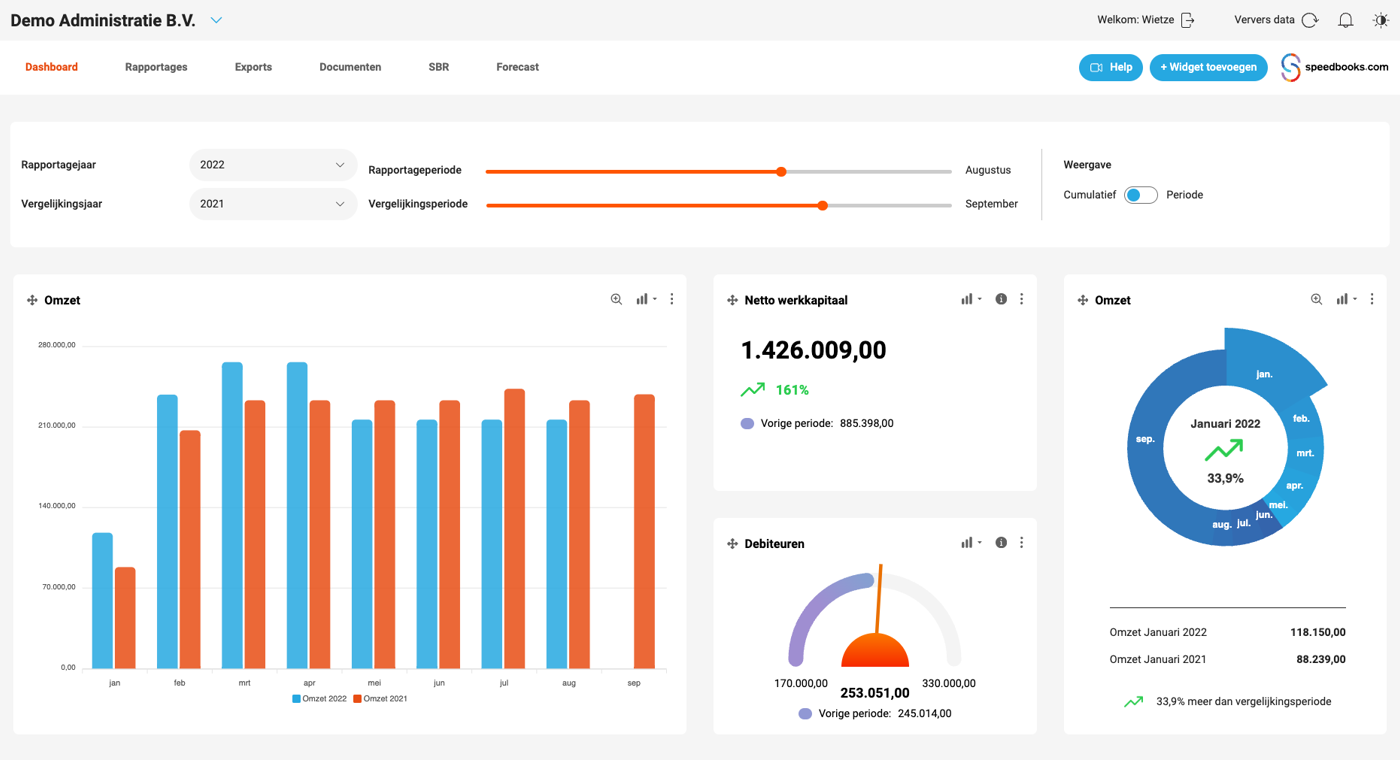Click the notification bell icon
This screenshot has width=1400, height=760.
click(x=1346, y=20)
